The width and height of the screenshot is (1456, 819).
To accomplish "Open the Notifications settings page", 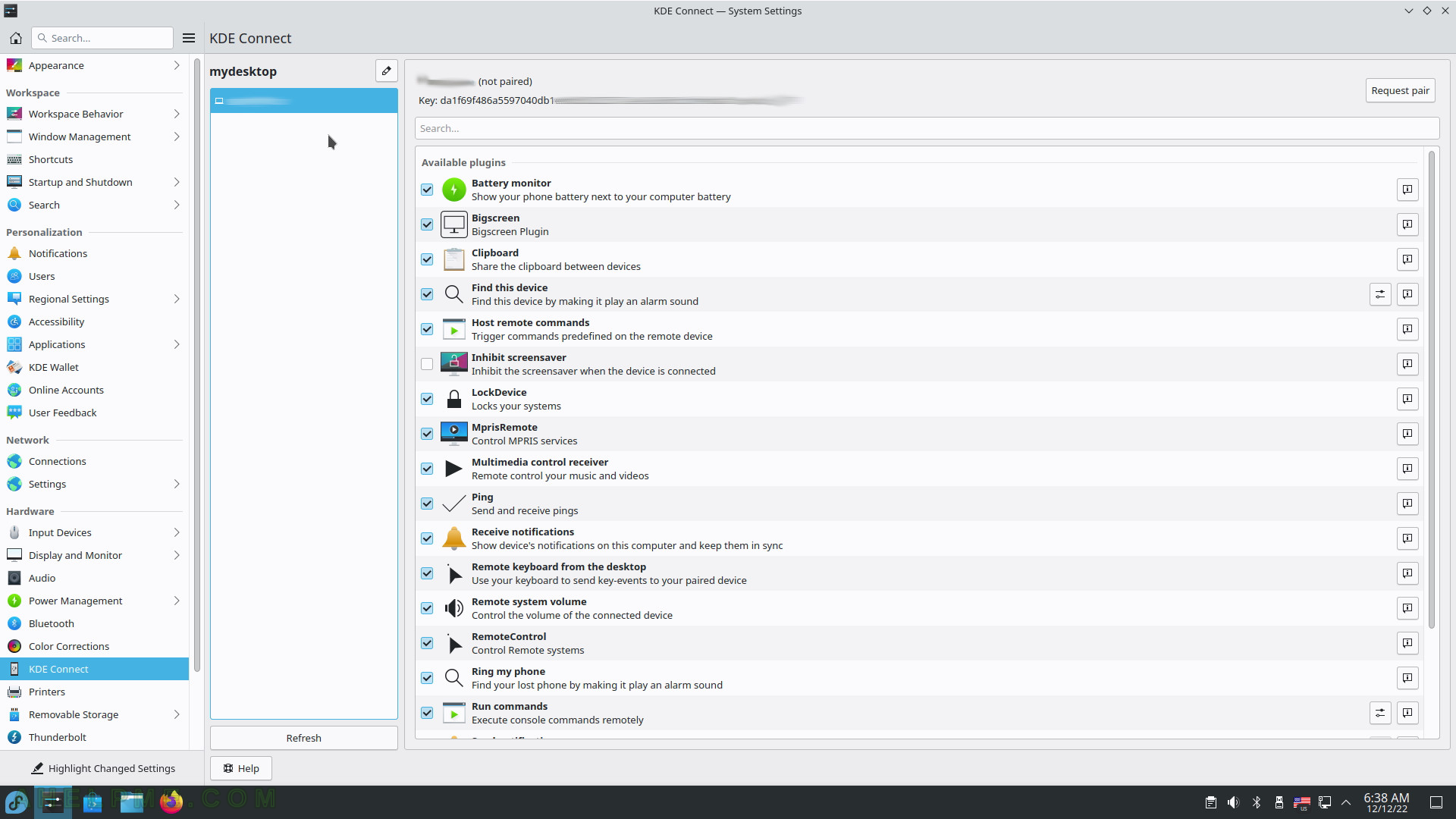I will [94, 253].
